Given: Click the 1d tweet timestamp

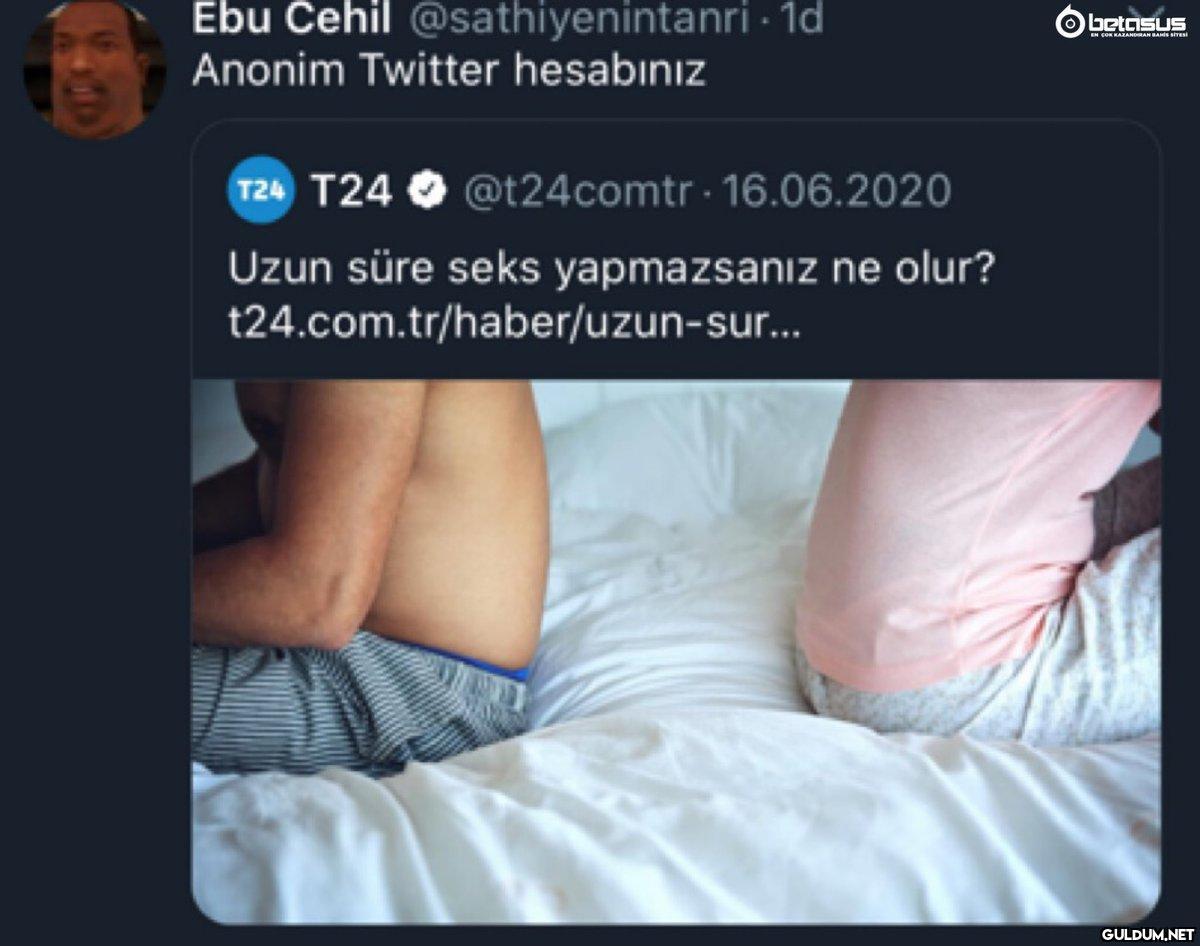Looking at the screenshot, I should (802, 19).
